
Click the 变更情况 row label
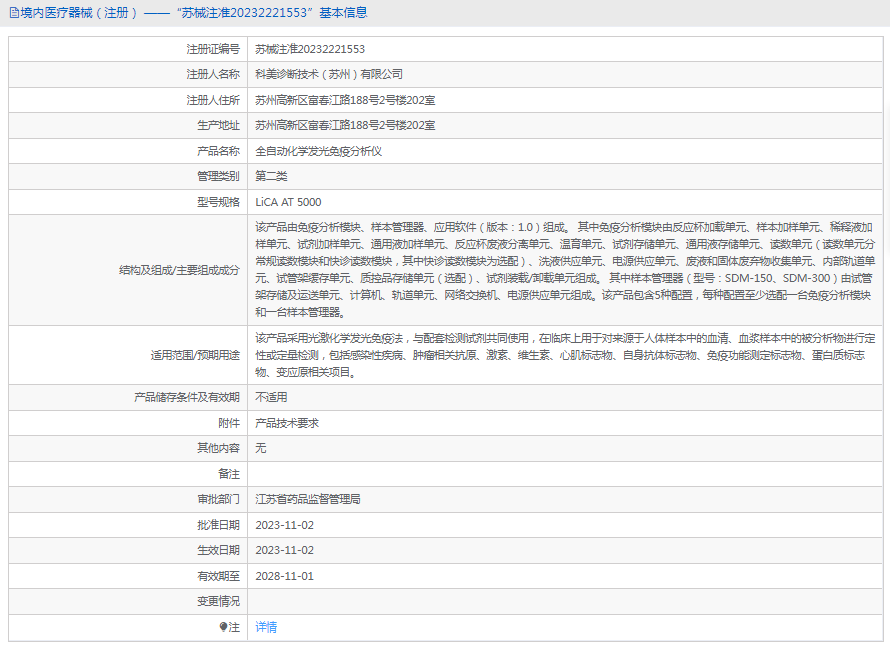(x=218, y=601)
